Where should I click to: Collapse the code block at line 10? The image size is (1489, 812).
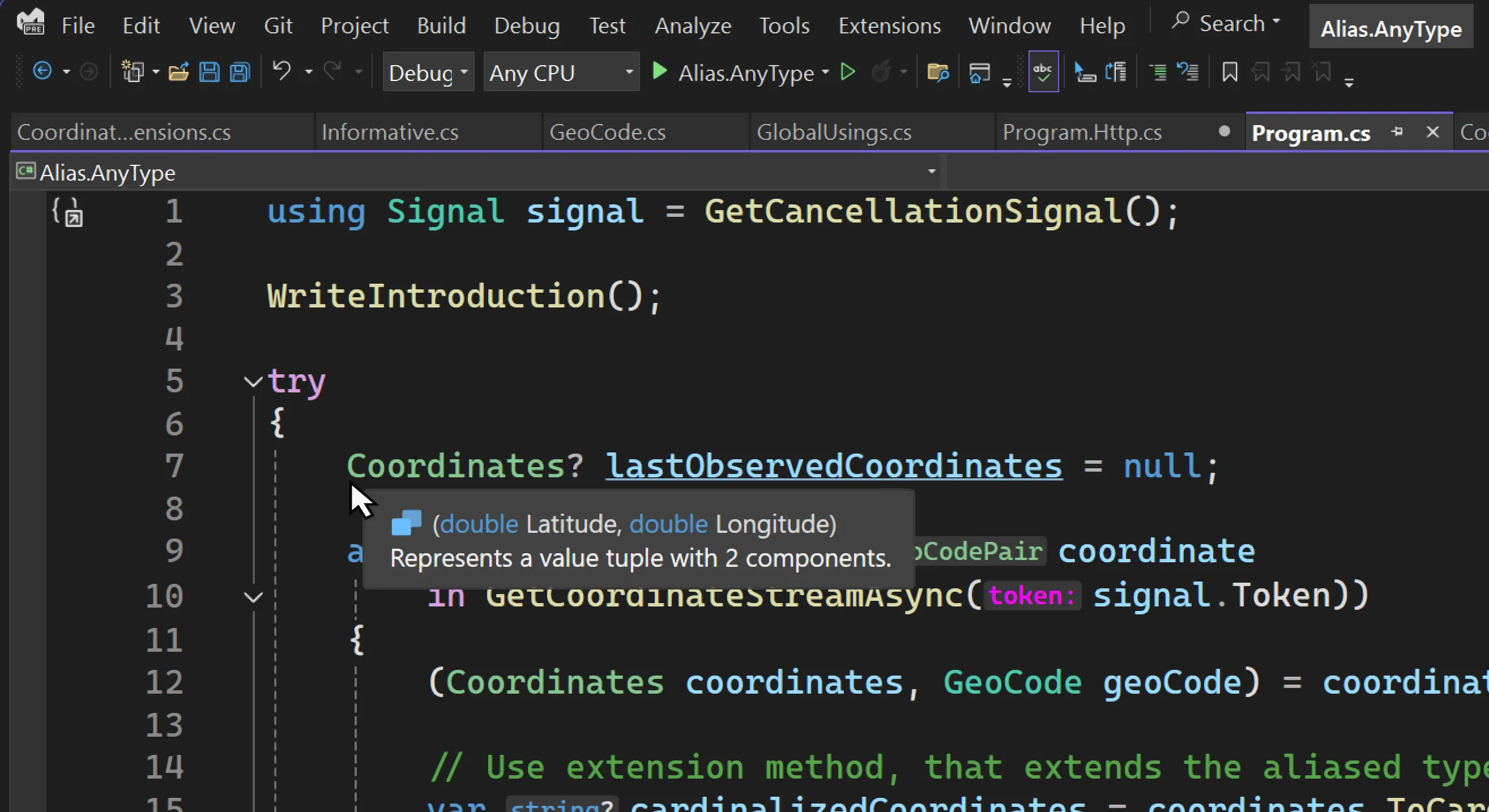(253, 596)
